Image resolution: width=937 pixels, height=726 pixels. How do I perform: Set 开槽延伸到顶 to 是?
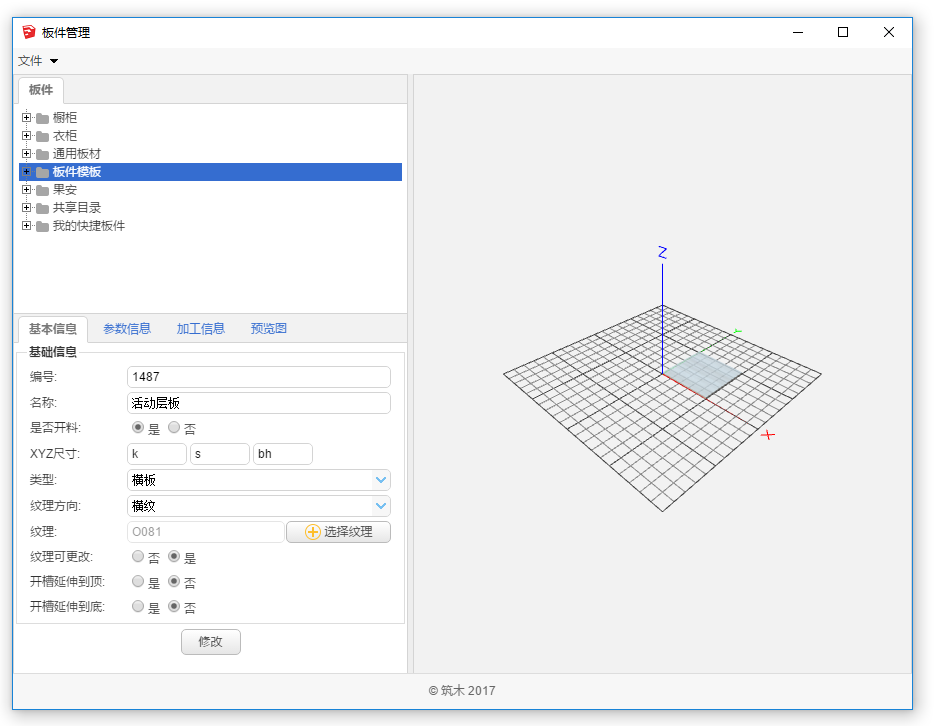point(138,582)
